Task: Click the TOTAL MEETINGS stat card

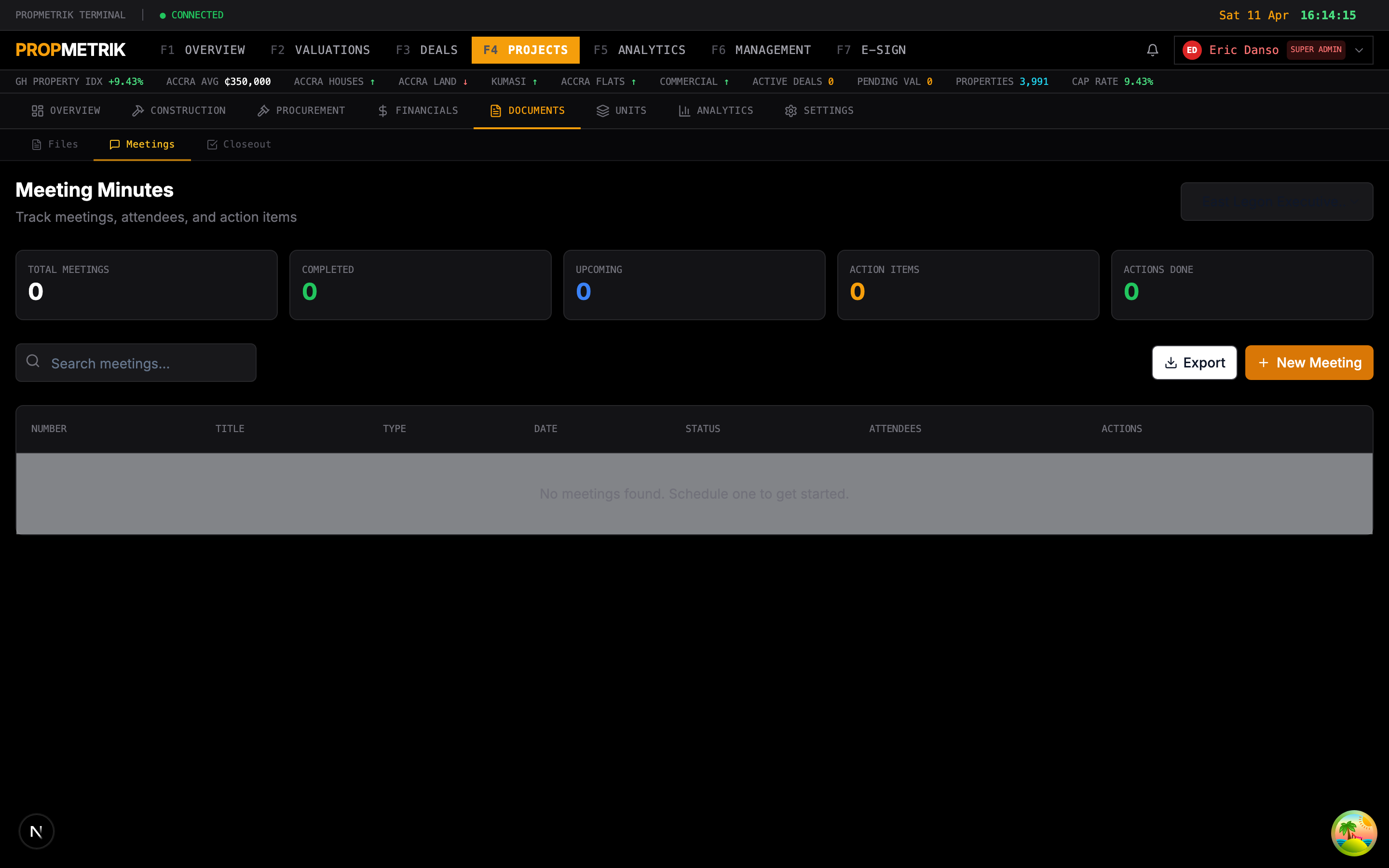Action: pyautogui.click(x=146, y=285)
